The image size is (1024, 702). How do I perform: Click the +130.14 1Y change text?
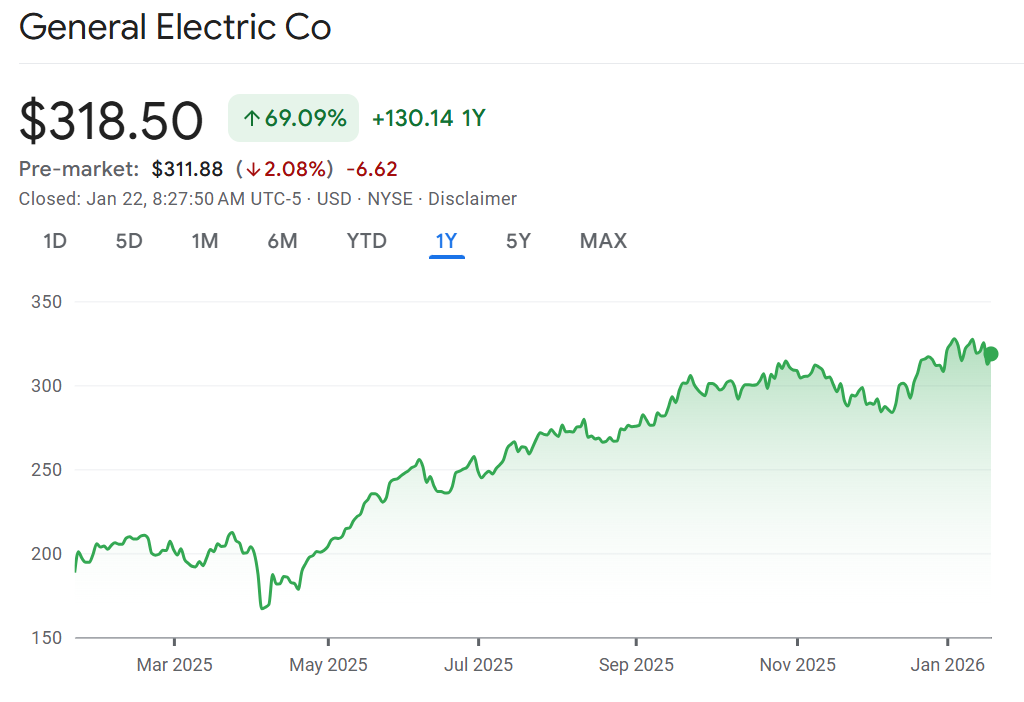(428, 119)
